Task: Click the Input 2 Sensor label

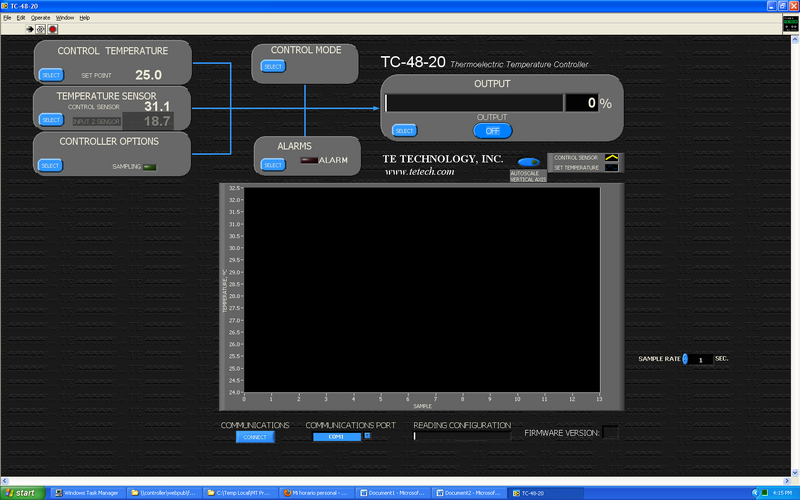Action: [96, 121]
